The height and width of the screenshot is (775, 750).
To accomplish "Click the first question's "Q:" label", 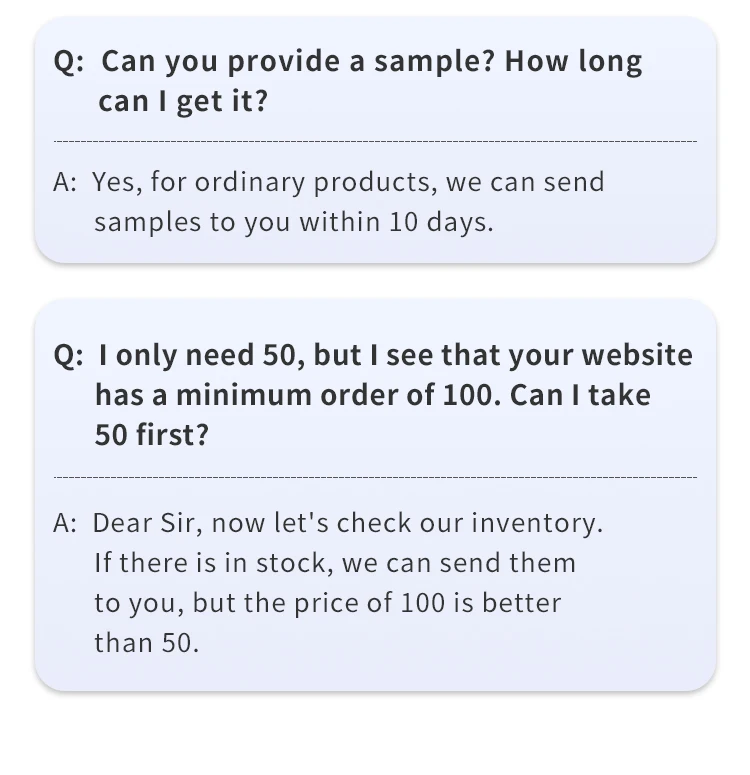I will pos(69,62).
